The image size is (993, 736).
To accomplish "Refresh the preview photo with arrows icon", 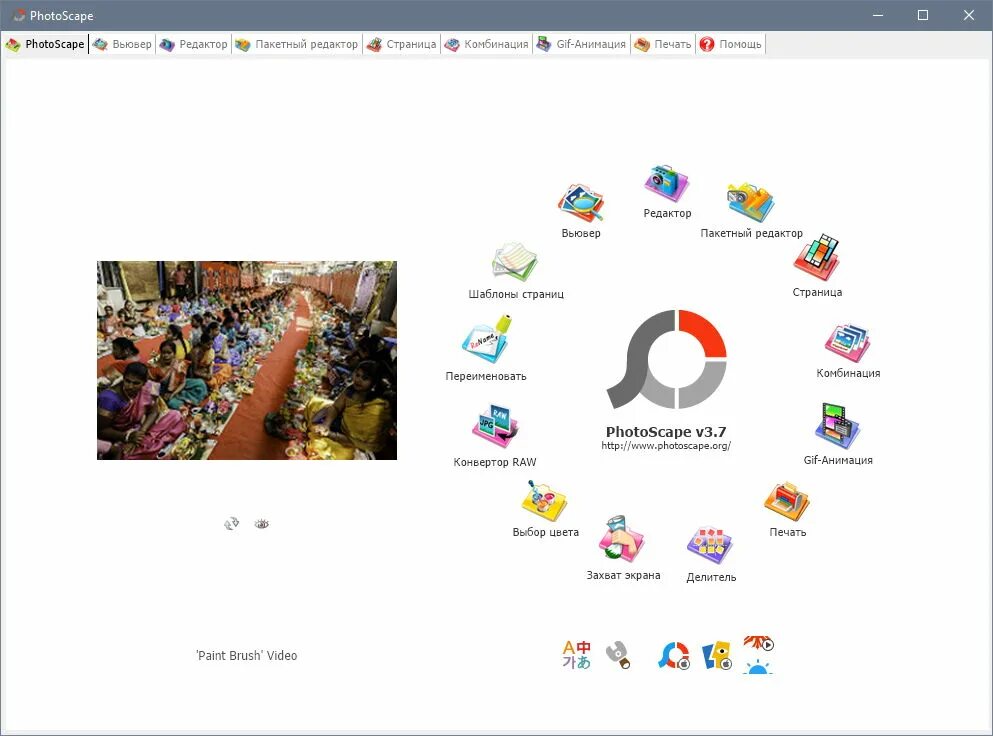I will [x=231, y=523].
